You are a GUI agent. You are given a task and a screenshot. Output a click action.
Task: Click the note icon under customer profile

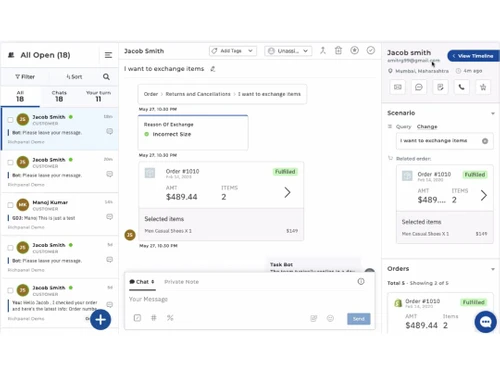point(440,87)
